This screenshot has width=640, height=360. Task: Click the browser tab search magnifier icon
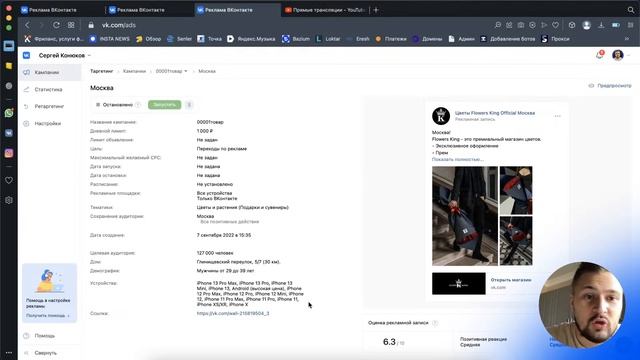click(631, 10)
